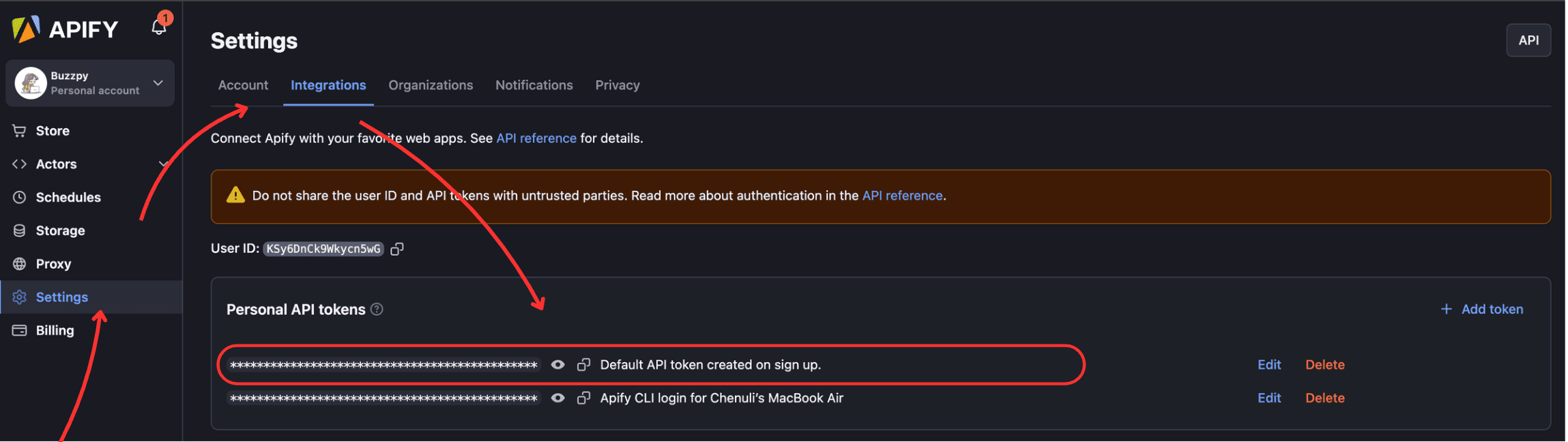Copy the User ID with the copy icon
Image resolution: width=1568 pixels, height=442 pixels.
(x=397, y=248)
